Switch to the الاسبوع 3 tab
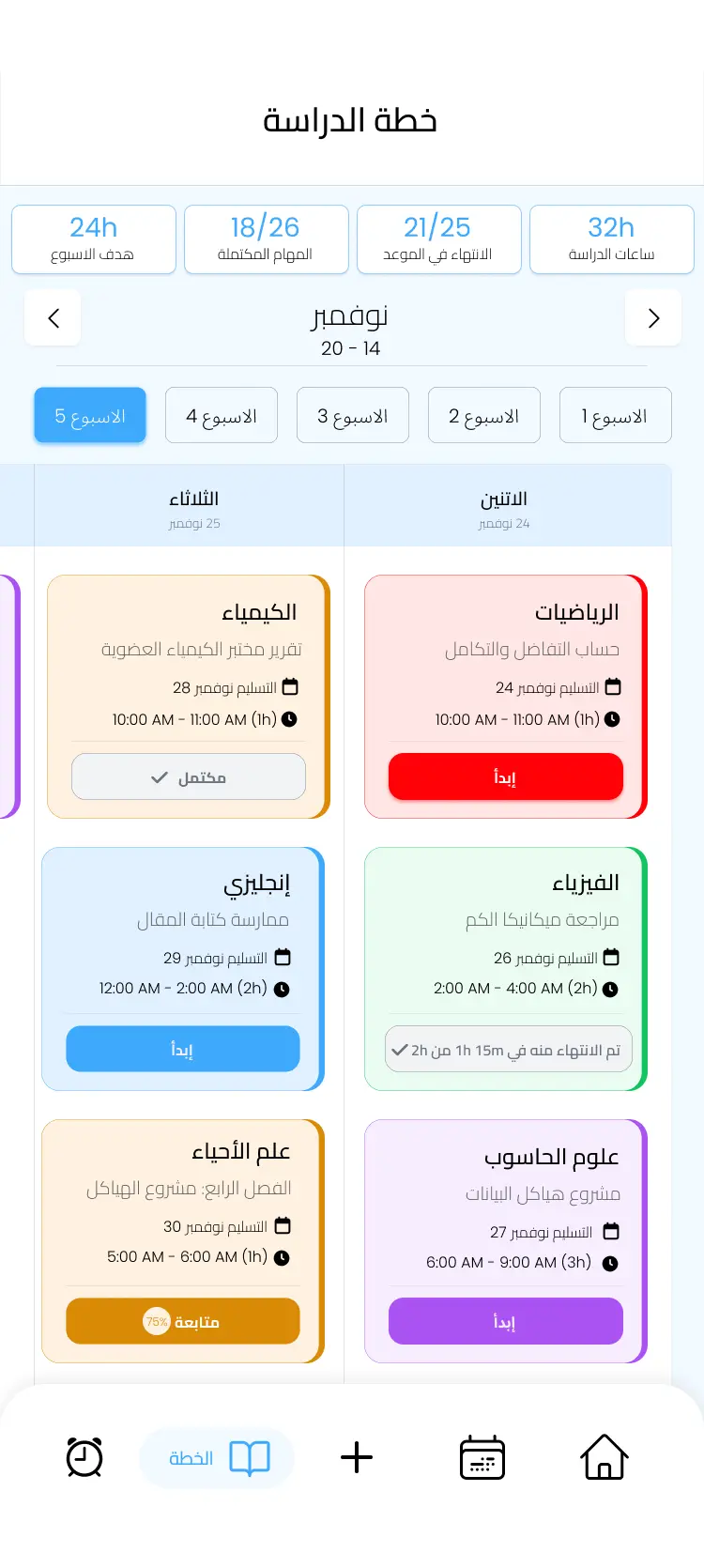The height and width of the screenshot is (1568, 704). click(353, 415)
